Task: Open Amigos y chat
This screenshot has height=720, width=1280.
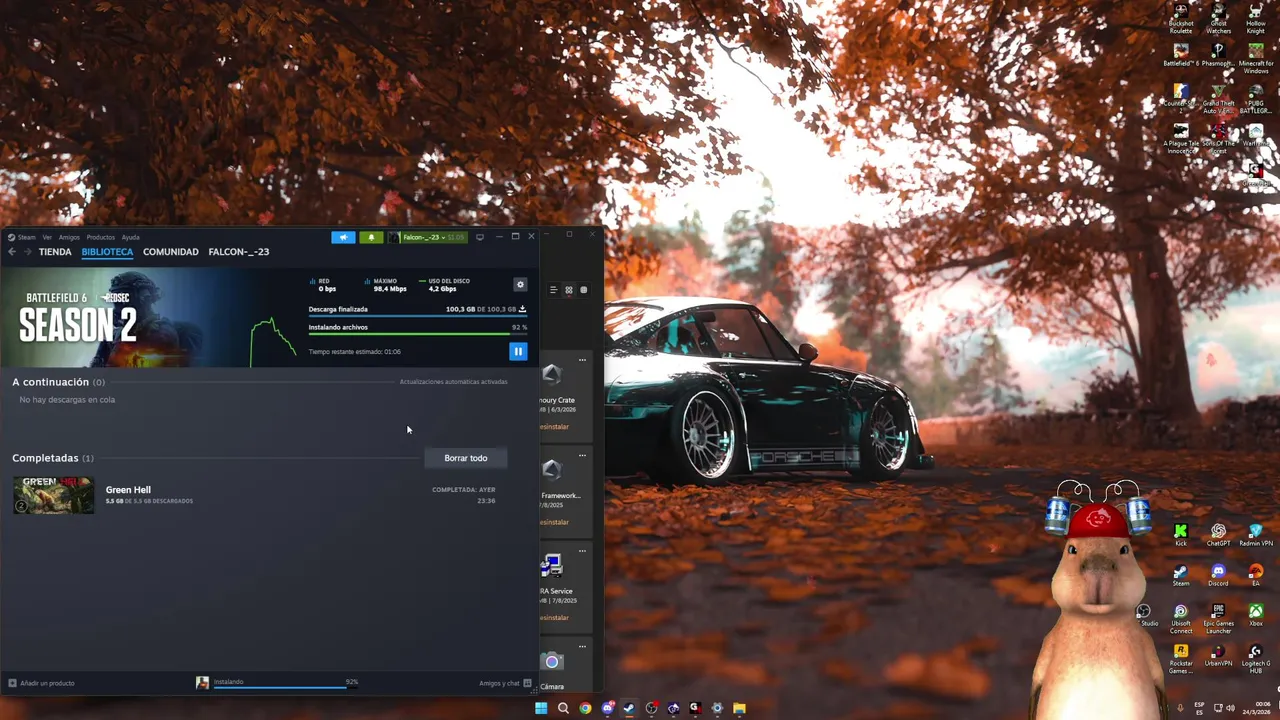Action: tap(505, 683)
